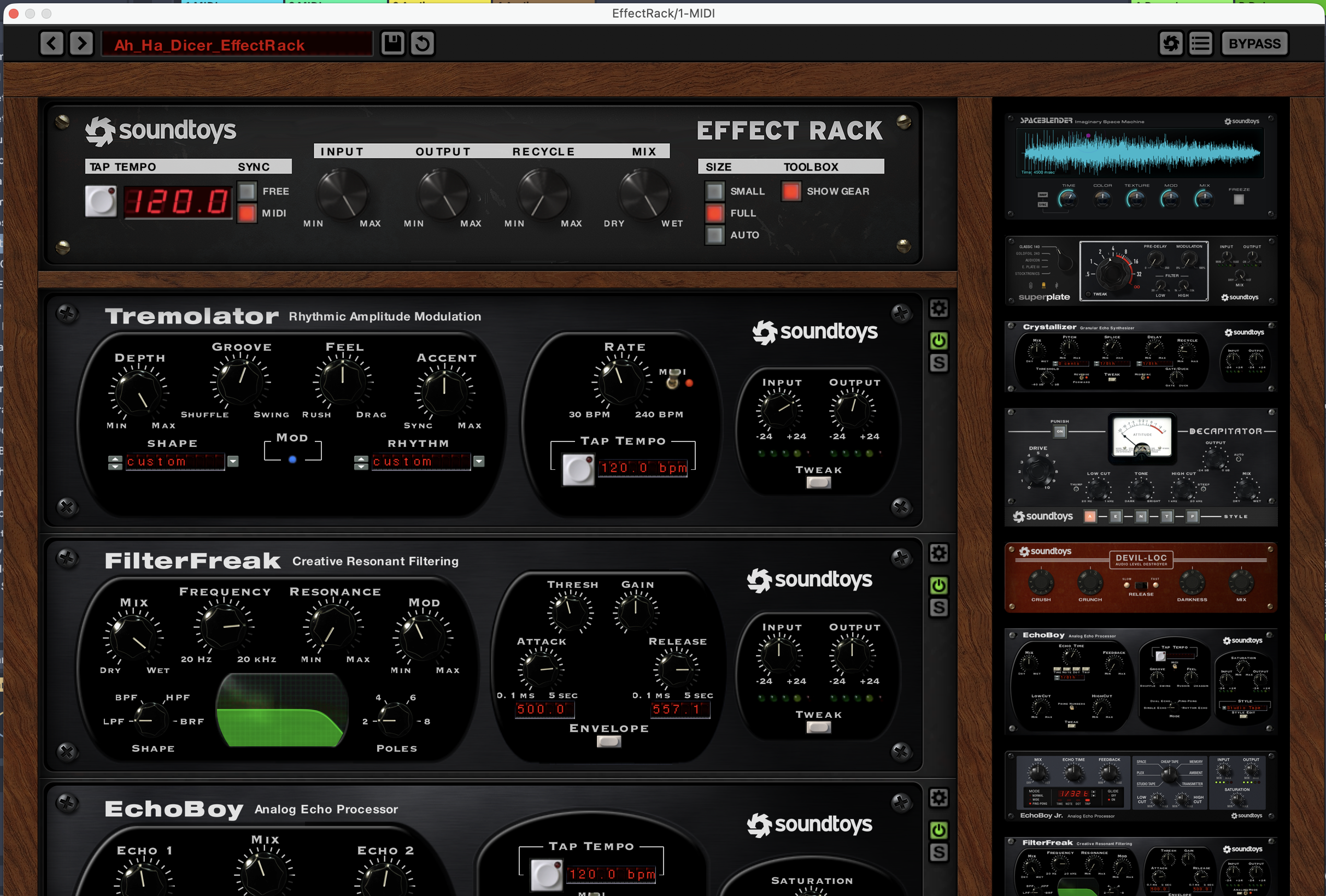Click the Soundtoys logo icon top right
This screenshot has height=896, width=1326.
coord(1171,43)
